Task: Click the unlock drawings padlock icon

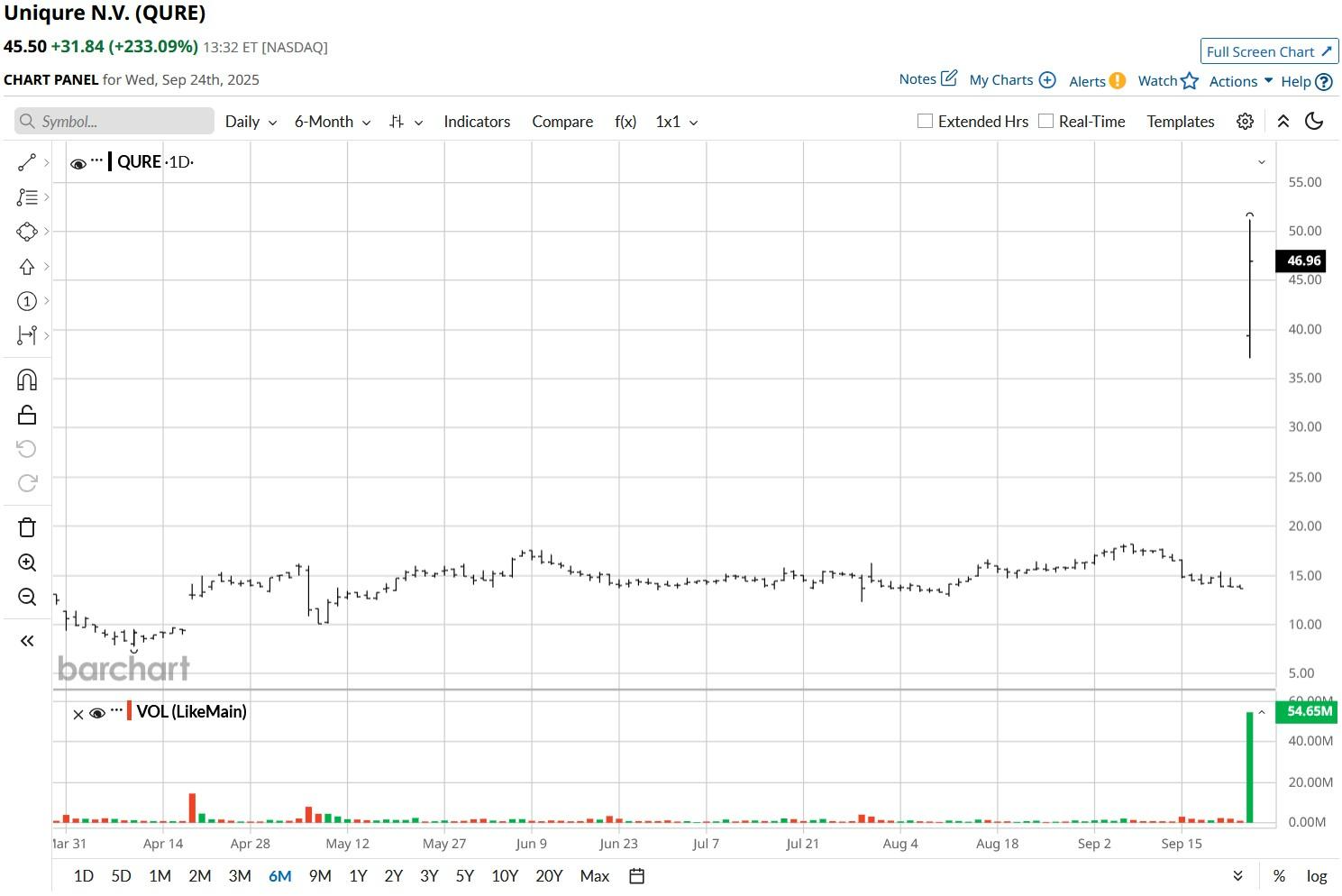Action: coord(27,415)
